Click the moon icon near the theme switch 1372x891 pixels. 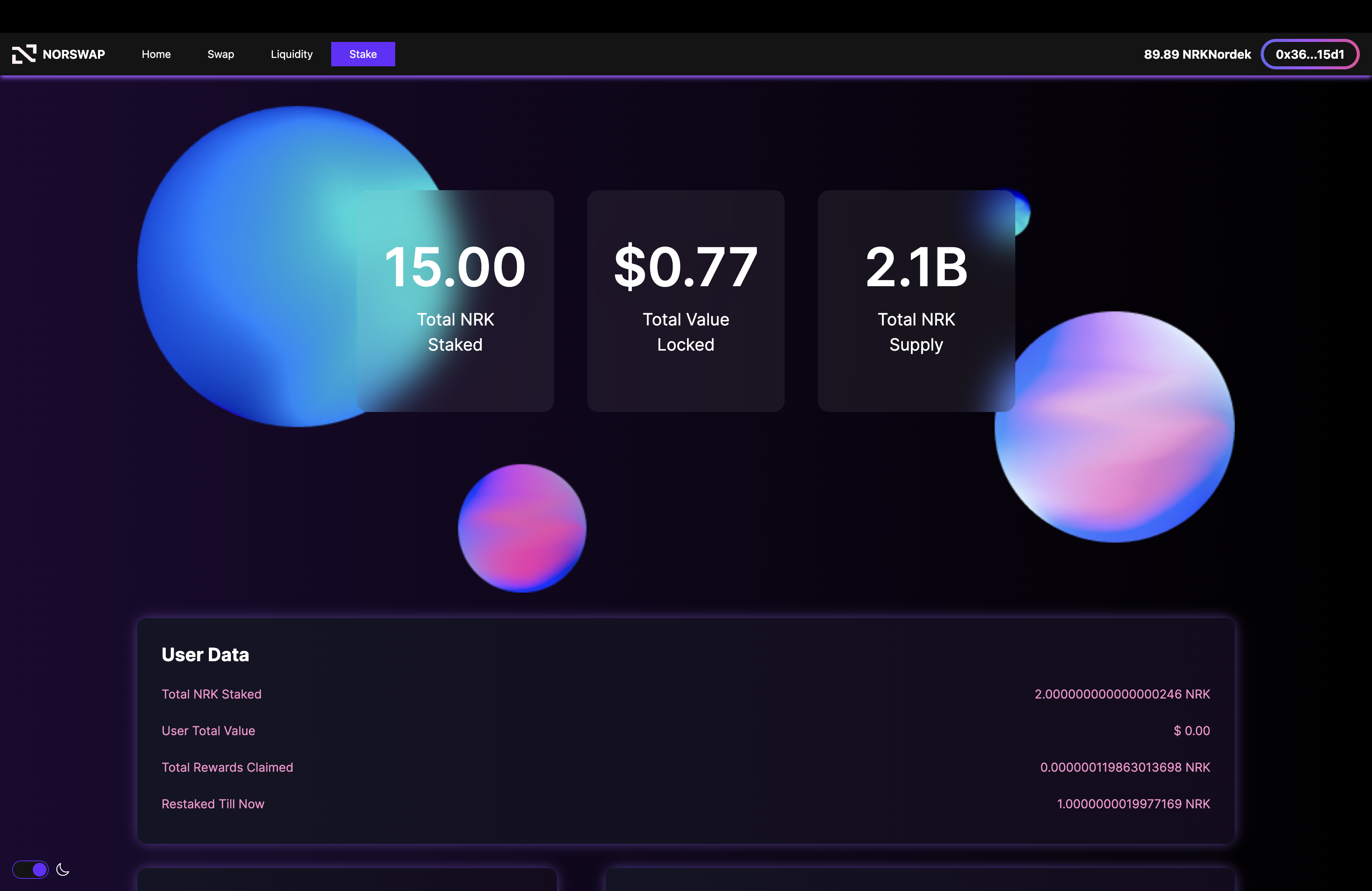63,869
